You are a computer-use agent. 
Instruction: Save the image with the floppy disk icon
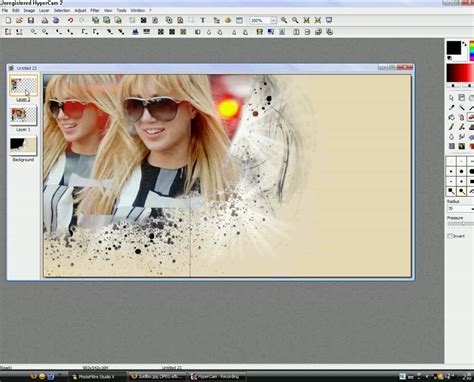(31, 20)
